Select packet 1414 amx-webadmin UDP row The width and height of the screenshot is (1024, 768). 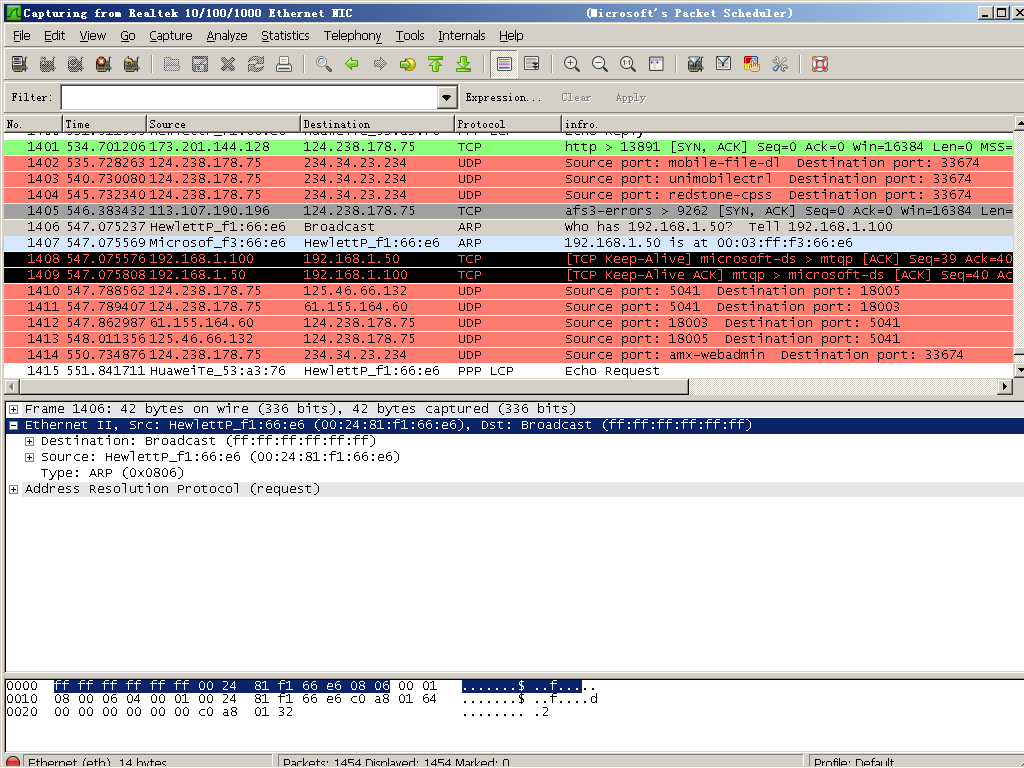coord(508,355)
